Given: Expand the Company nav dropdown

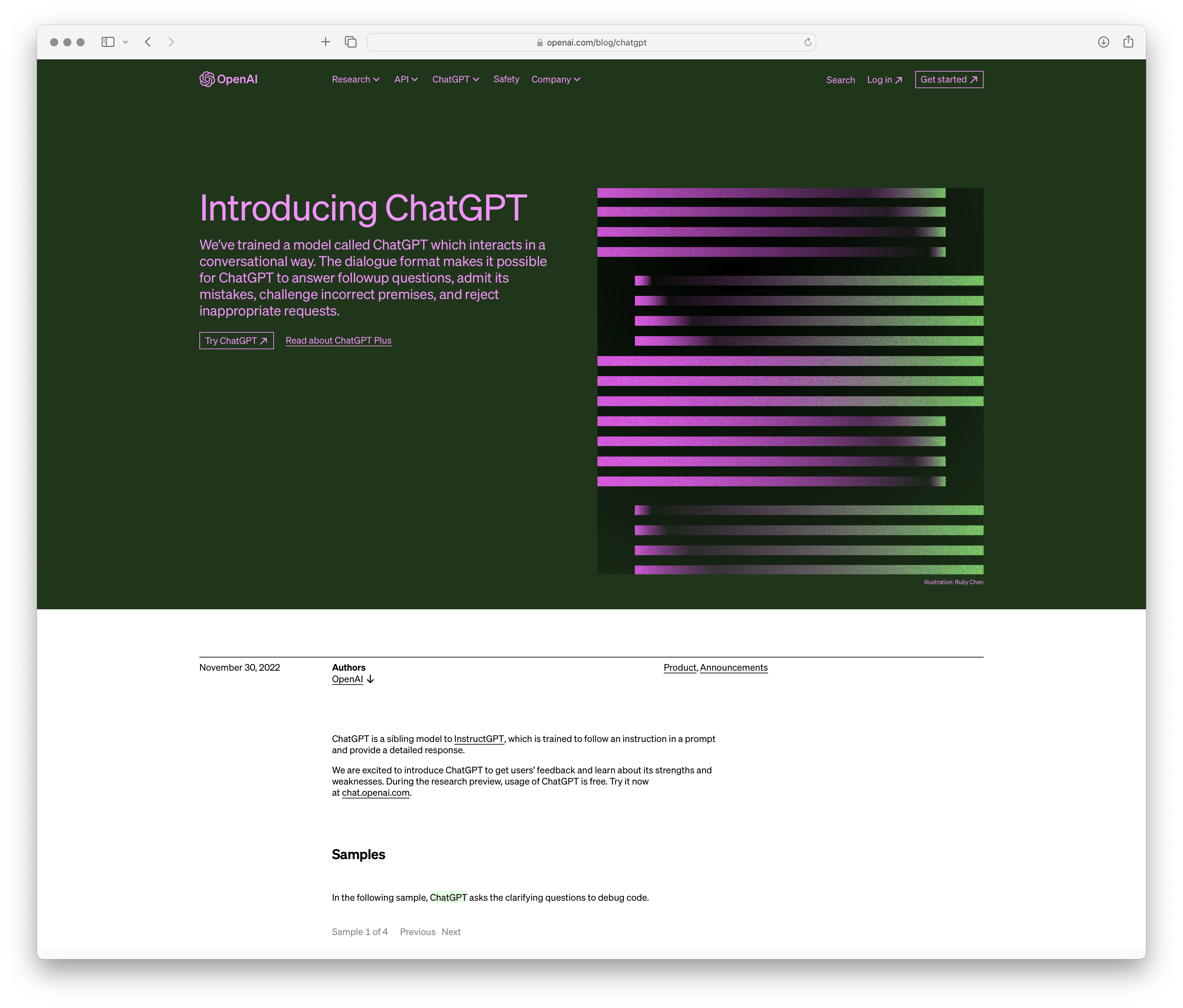Looking at the screenshot, I should [555, 79].
